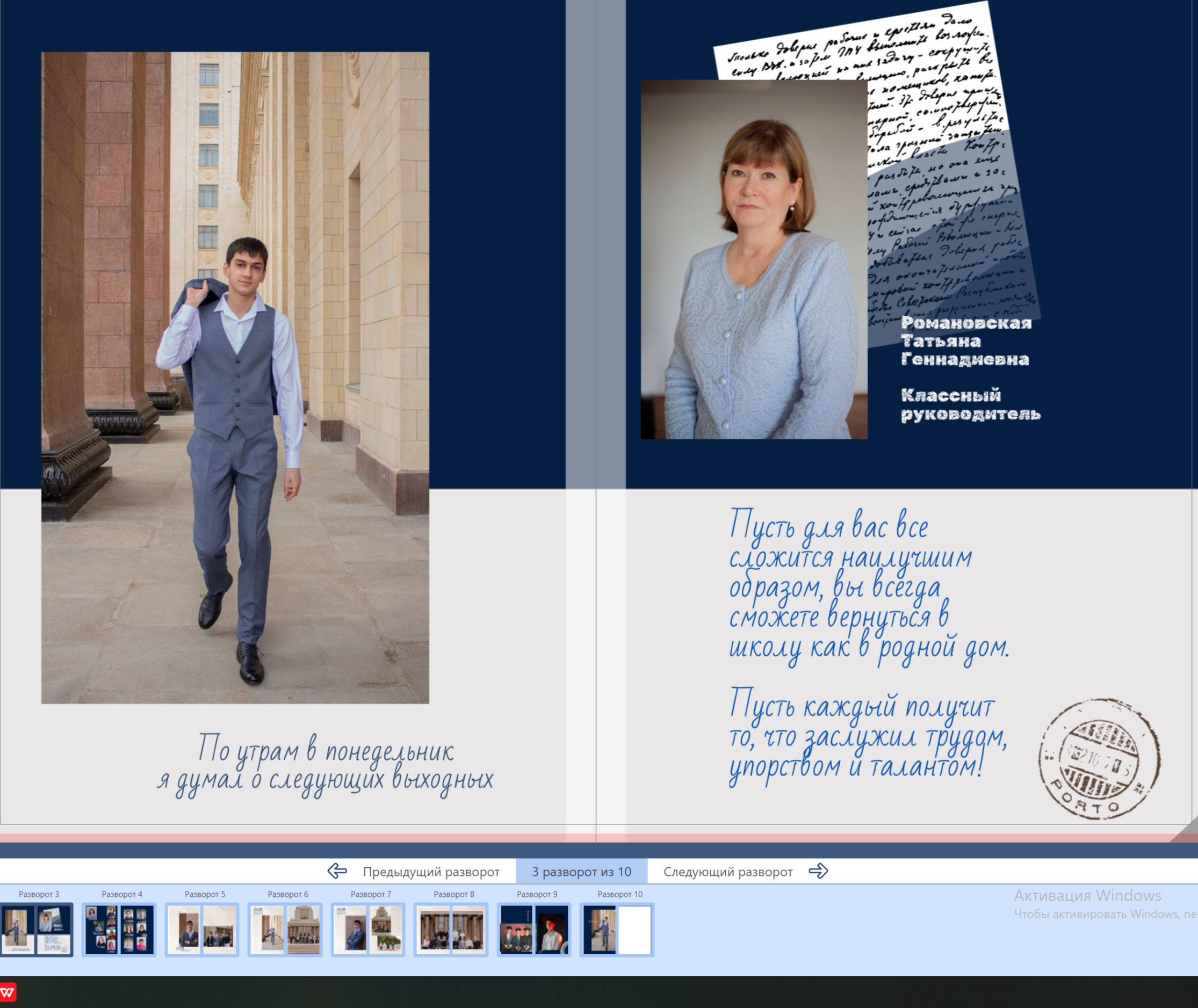Go to the Разворот 5 thumbnail
The height and width of the screenshot is (1008, 1198).
click(202, 929)
